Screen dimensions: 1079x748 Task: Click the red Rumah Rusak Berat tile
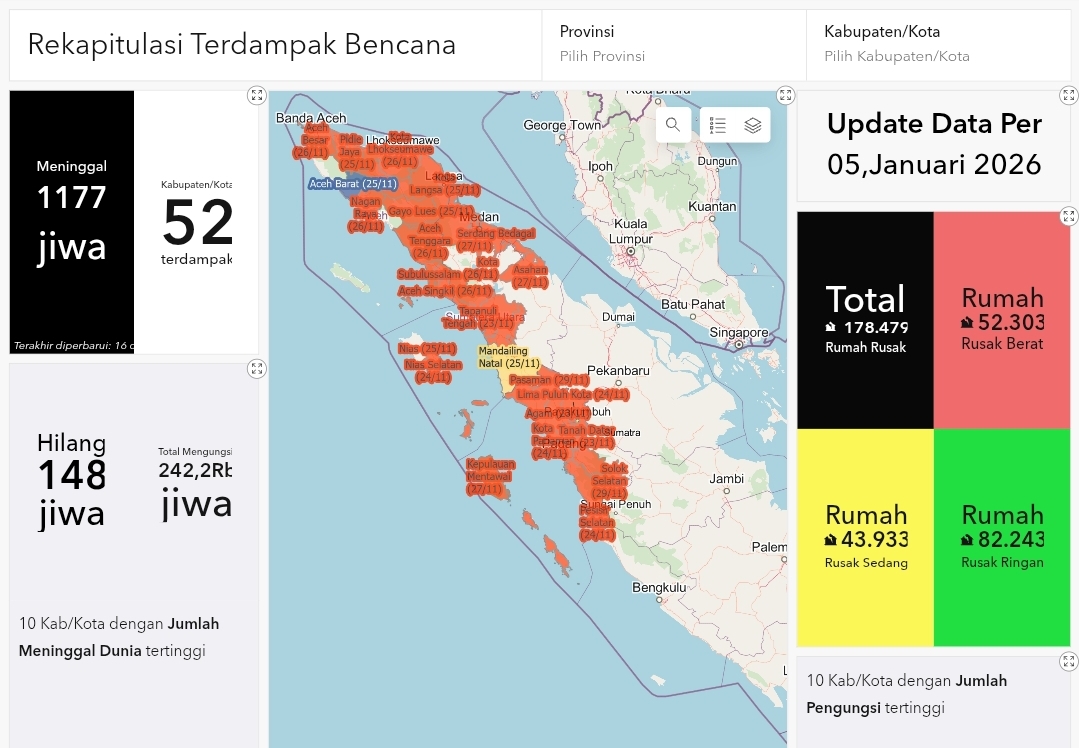click(x=1002, y=320)
